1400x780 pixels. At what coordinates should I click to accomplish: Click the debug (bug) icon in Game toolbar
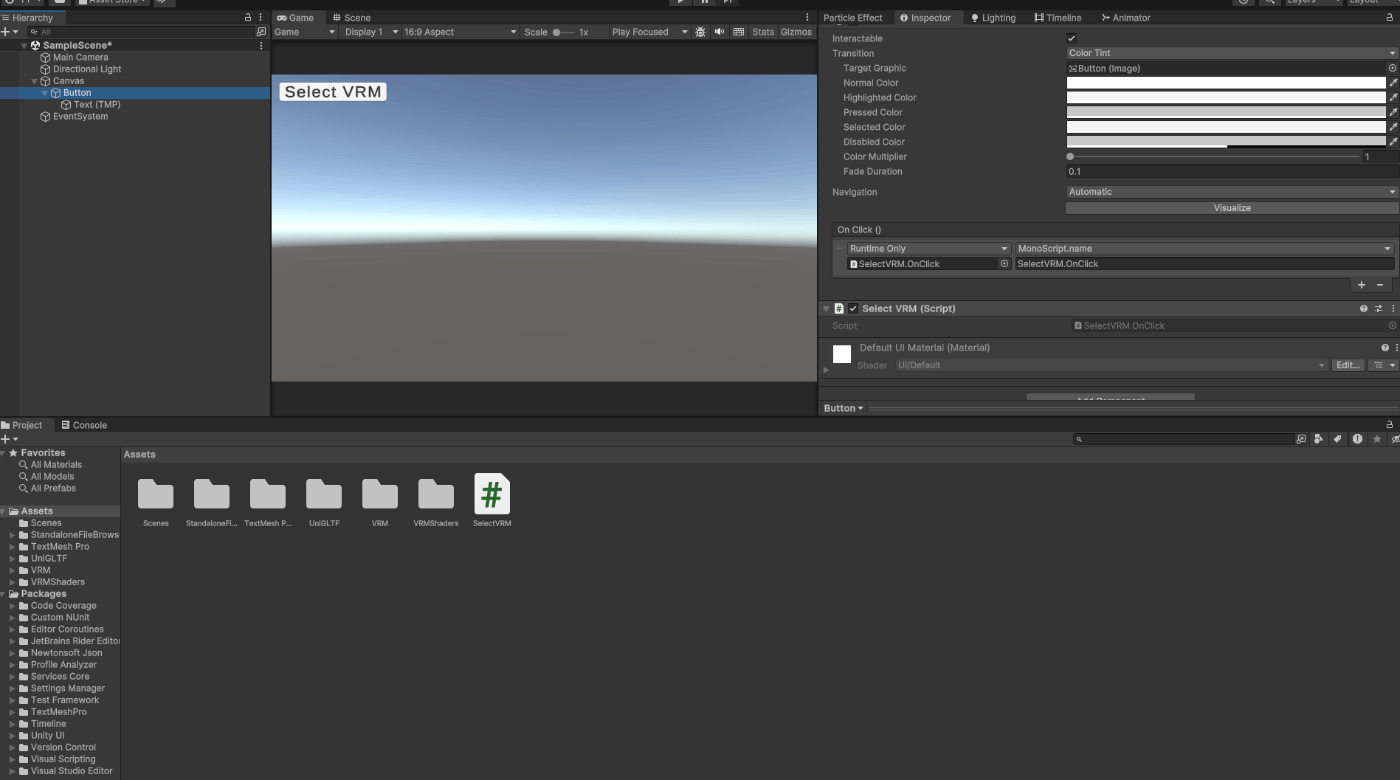tap(698, 31)
